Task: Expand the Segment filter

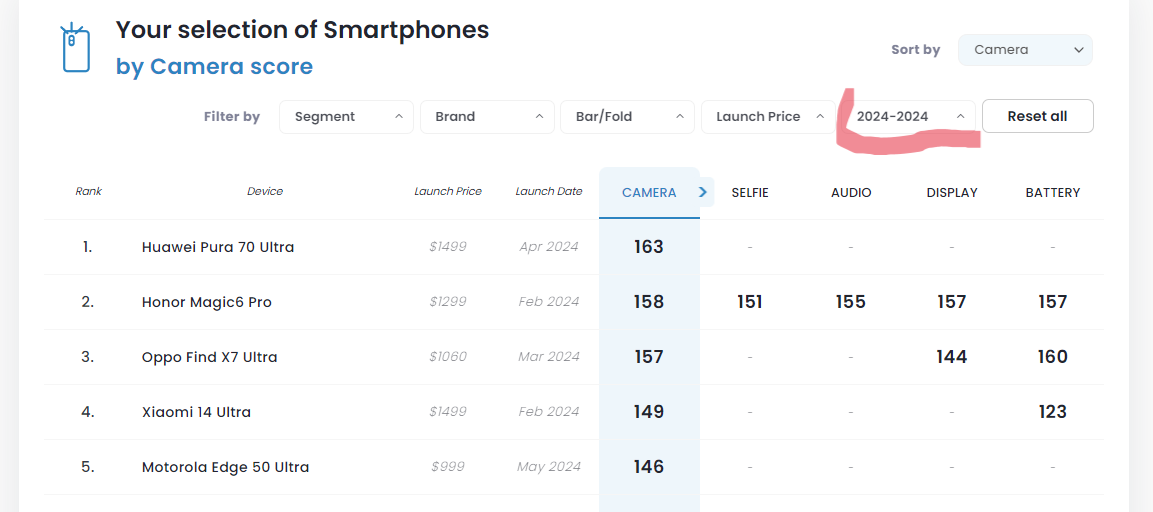Action: click(346, 117)
